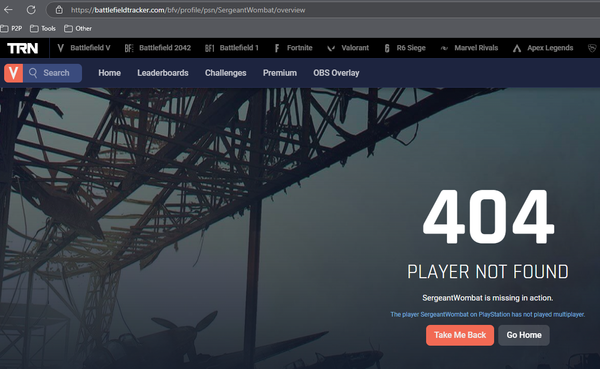600x369 pixels.
Task: Click the Take Me Back button
Action: coord(460,335)
